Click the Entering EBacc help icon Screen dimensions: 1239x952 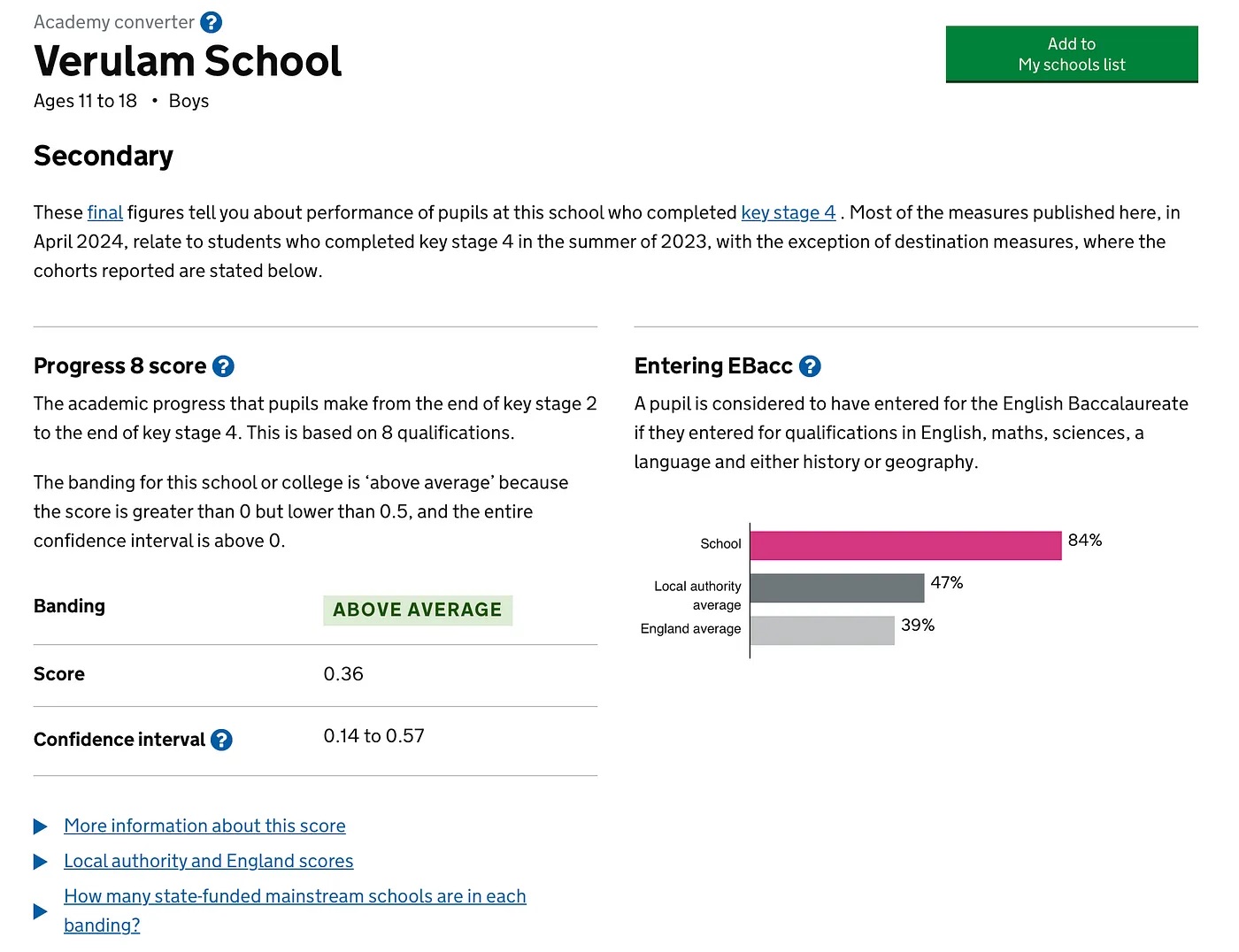click(x=810, y=366)
